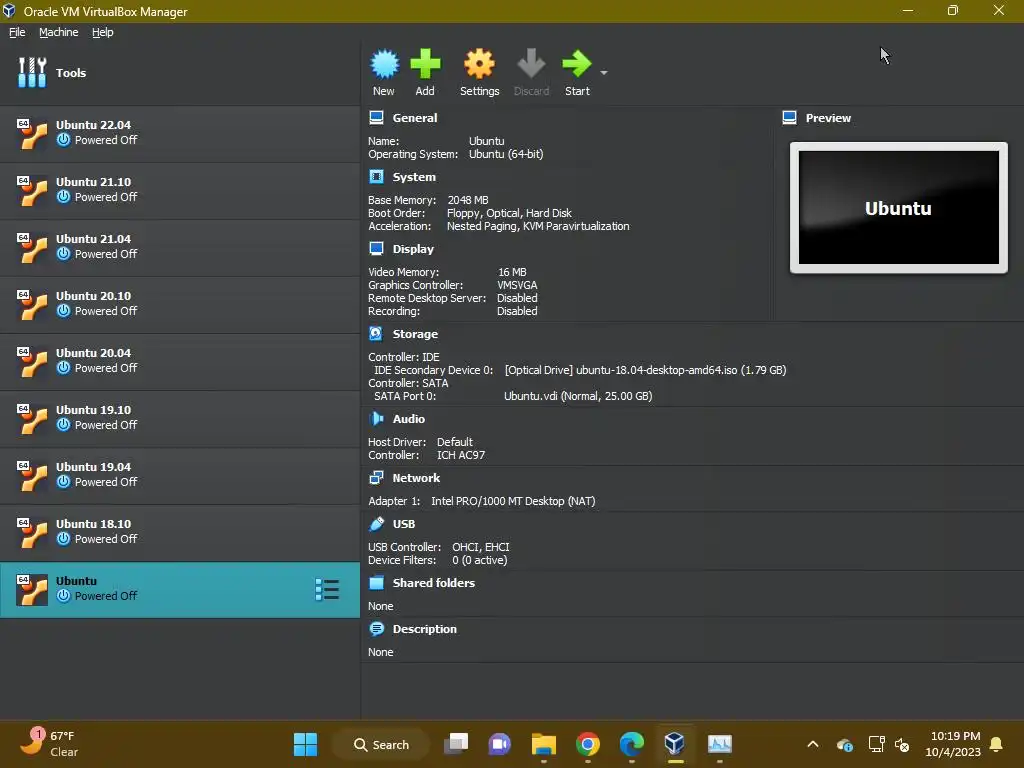The height and width of the screenshot is (768, 1024).
Task: Open Microsoft Edge from taskbar
Action: pyautogui.click(x=632, y=744)
